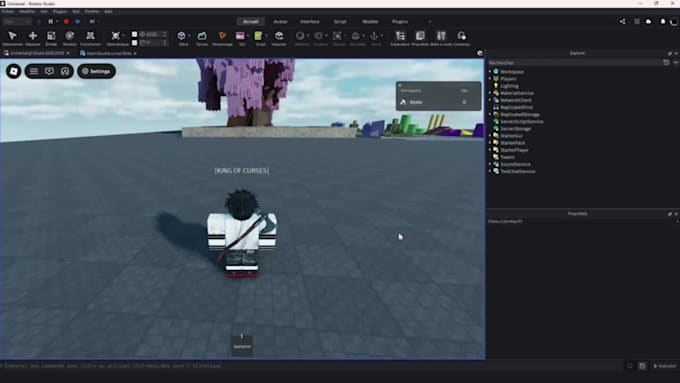Expand the Players node
680x383 pixels.
[x=490, y=79]
